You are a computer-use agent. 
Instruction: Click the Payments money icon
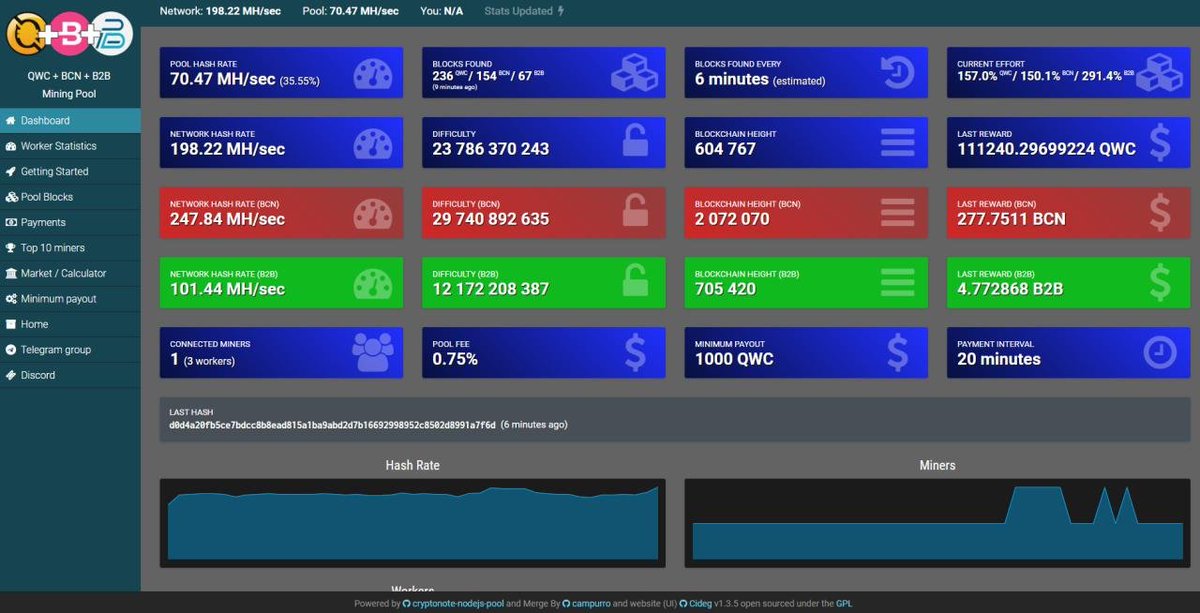[x=11, y=223]
